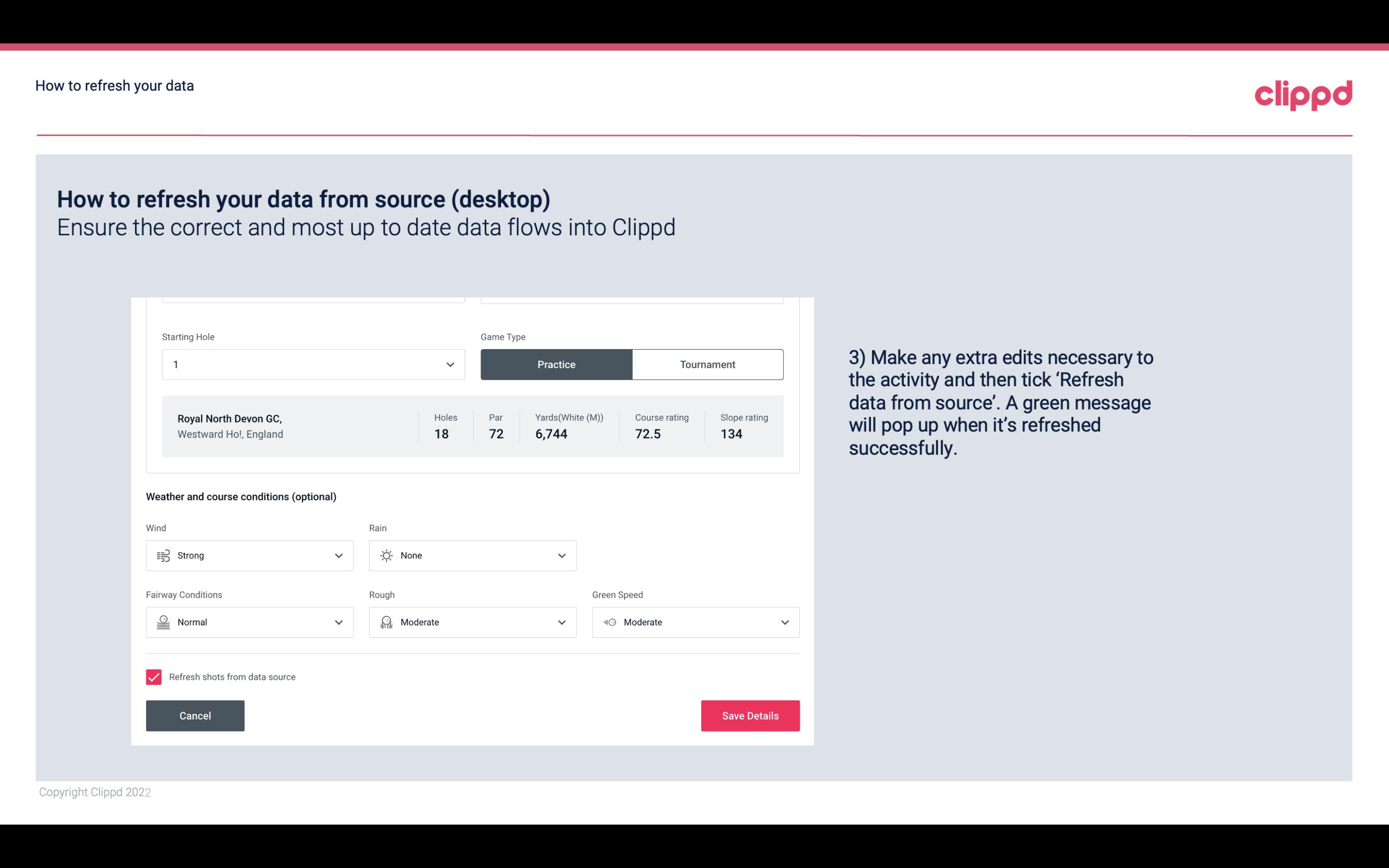The width and height of the screenshot is (1389, 868).
Task: Select the Practice game type toggle
Action: (x=556, y=364)
